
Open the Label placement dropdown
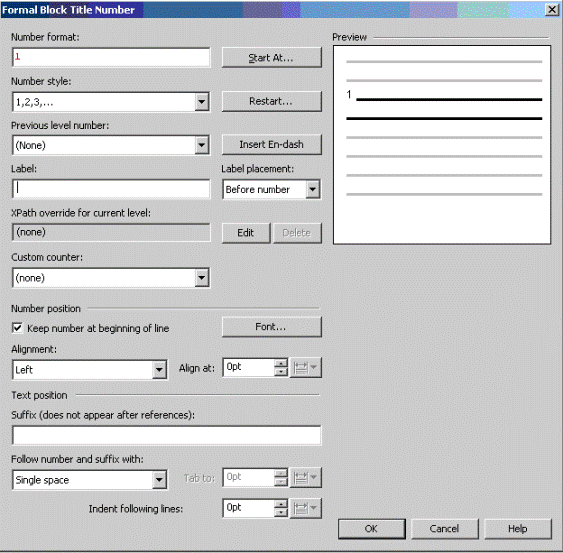tap(313, 189)
